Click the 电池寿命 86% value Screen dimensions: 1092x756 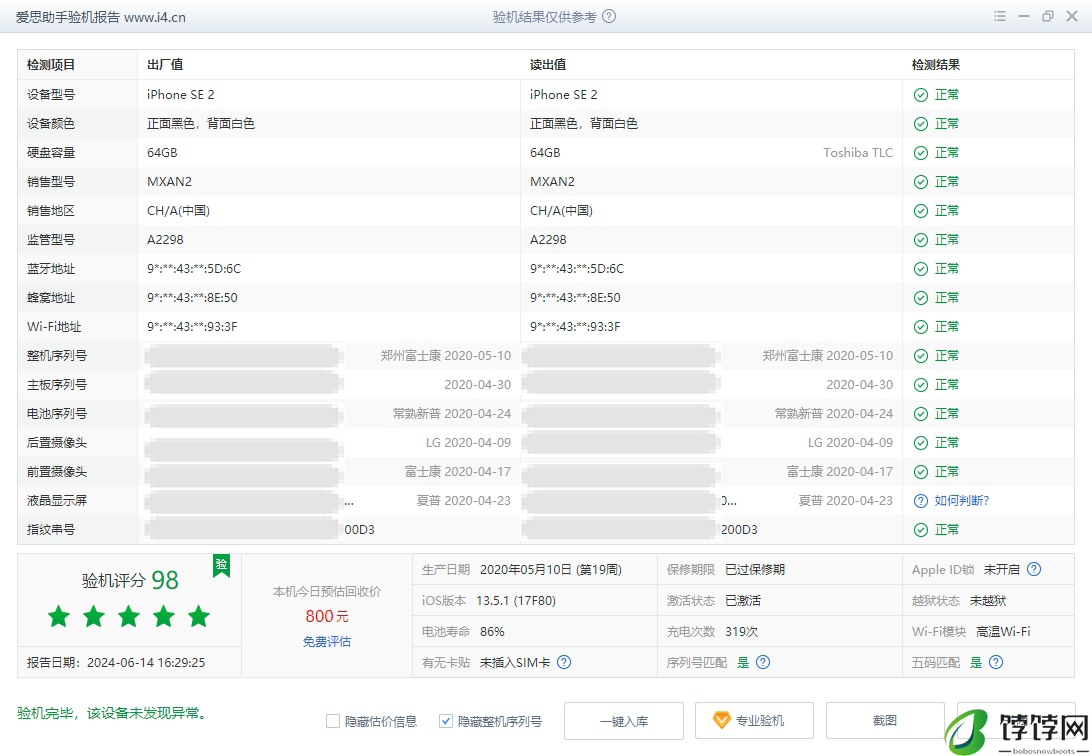492,631
